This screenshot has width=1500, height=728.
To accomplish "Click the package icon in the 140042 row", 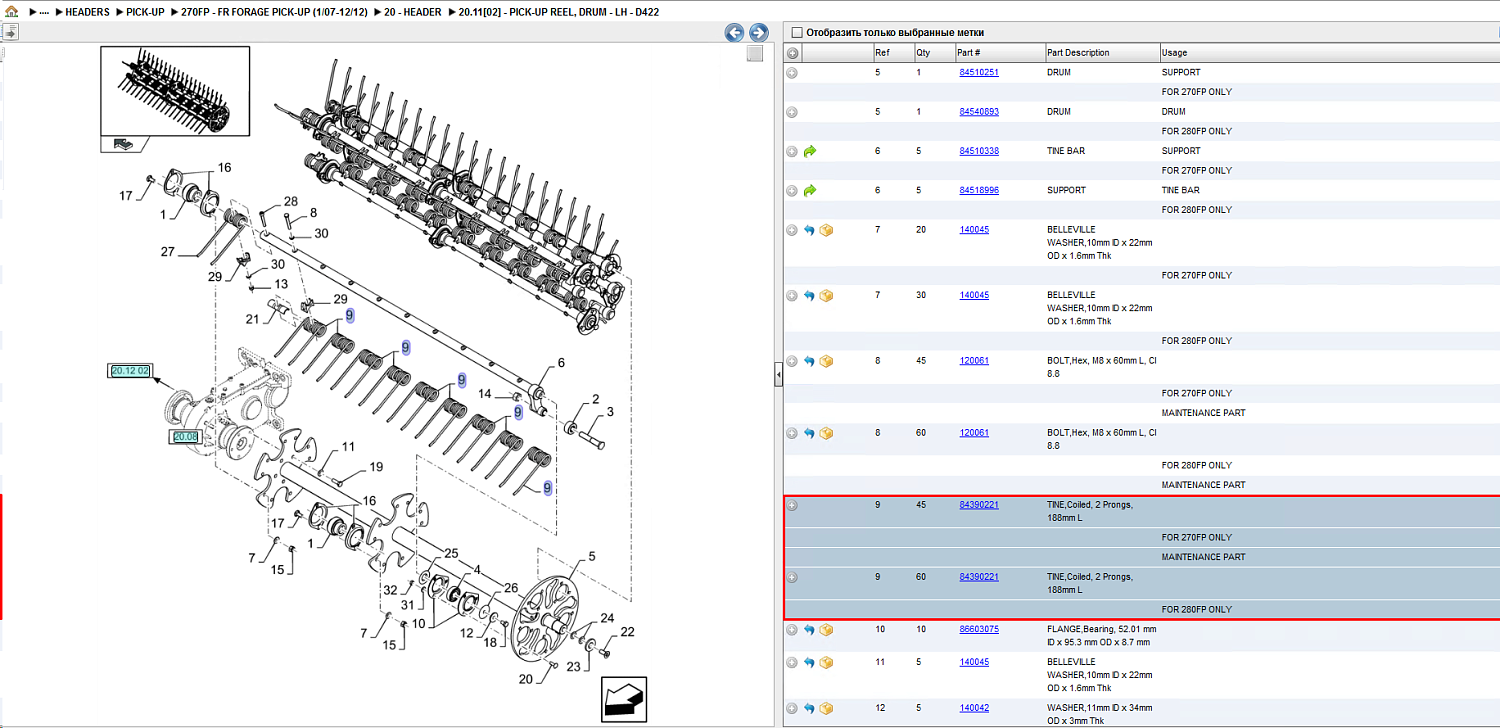I will tap(826, 708).
